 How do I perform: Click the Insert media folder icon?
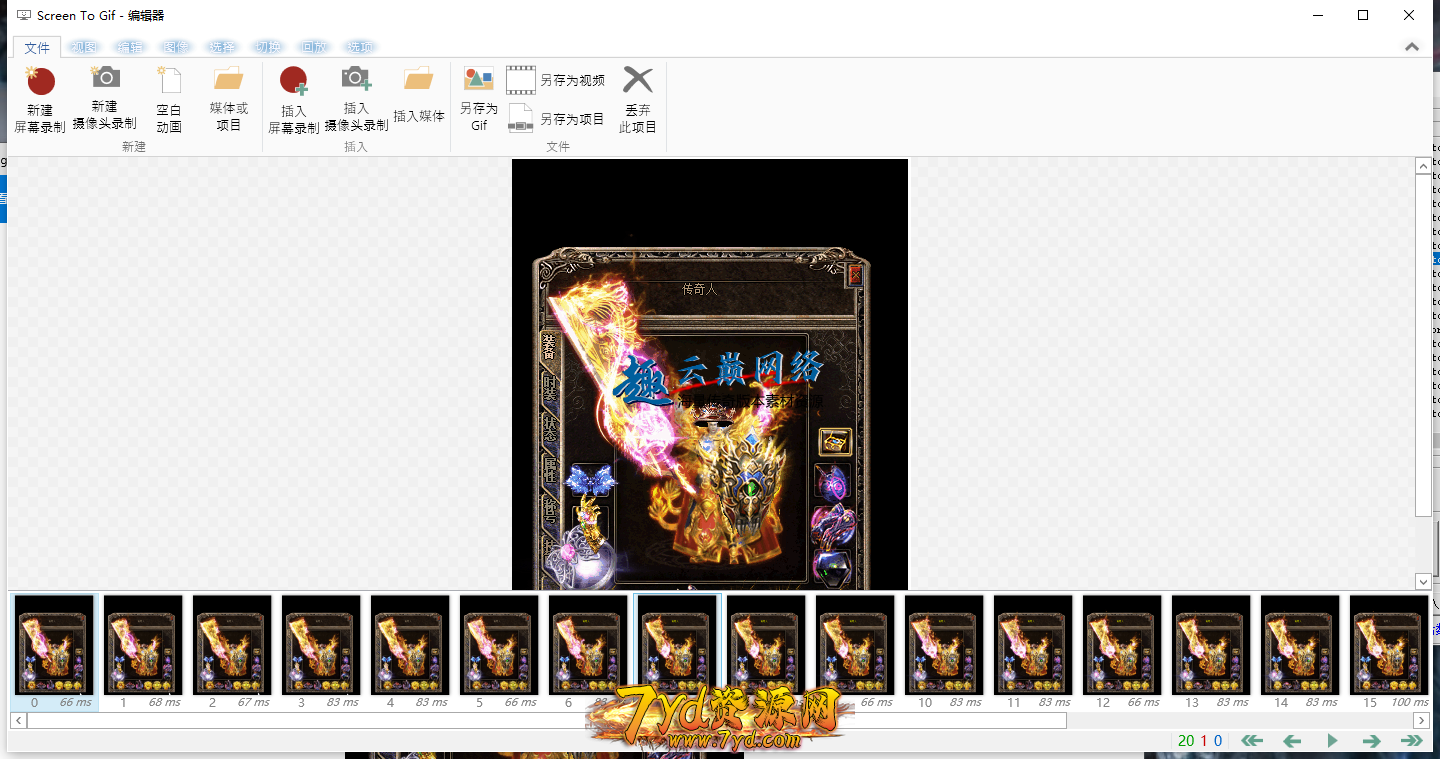click(418, 78)
